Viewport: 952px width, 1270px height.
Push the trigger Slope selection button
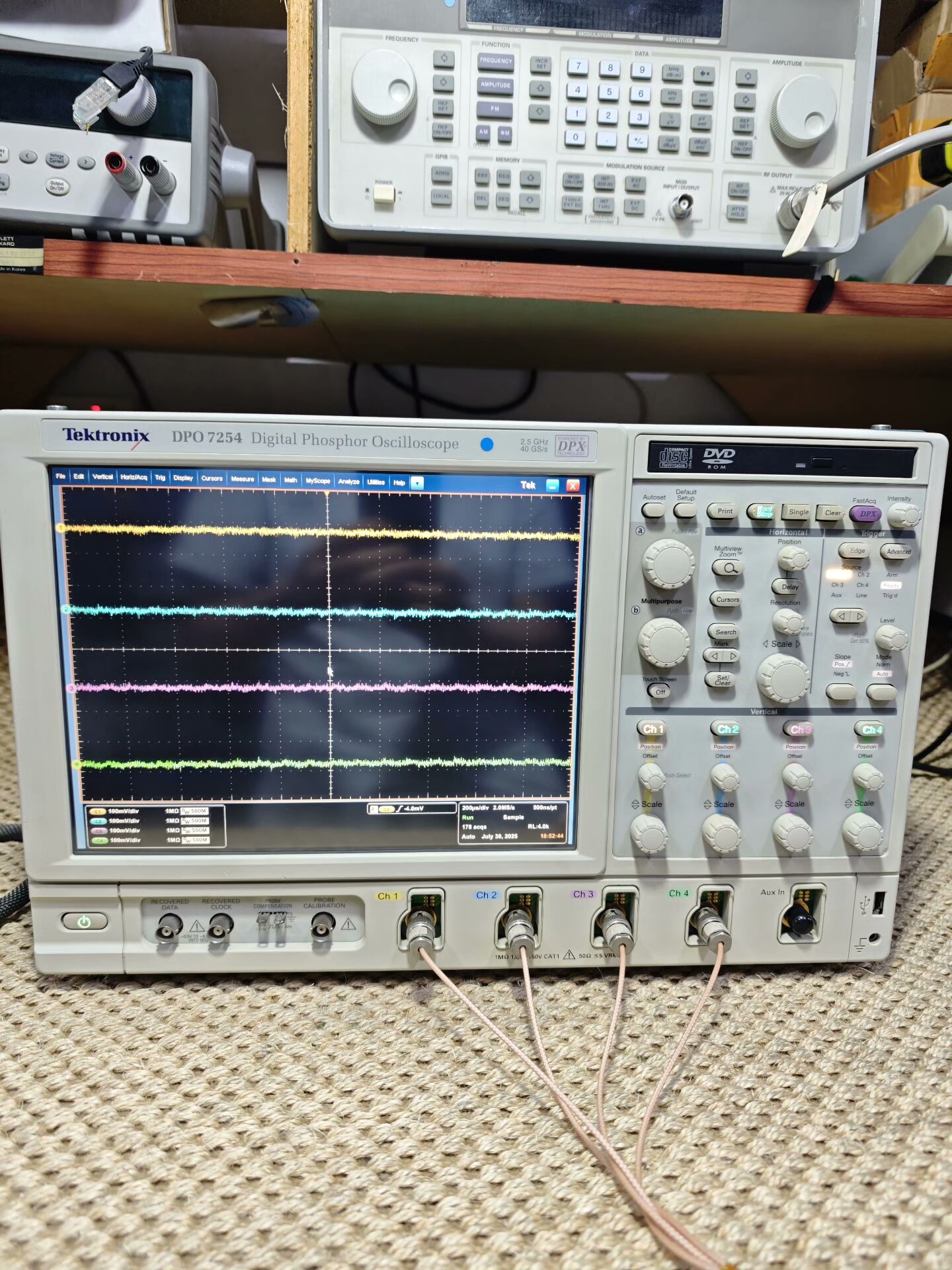(842, 693)
